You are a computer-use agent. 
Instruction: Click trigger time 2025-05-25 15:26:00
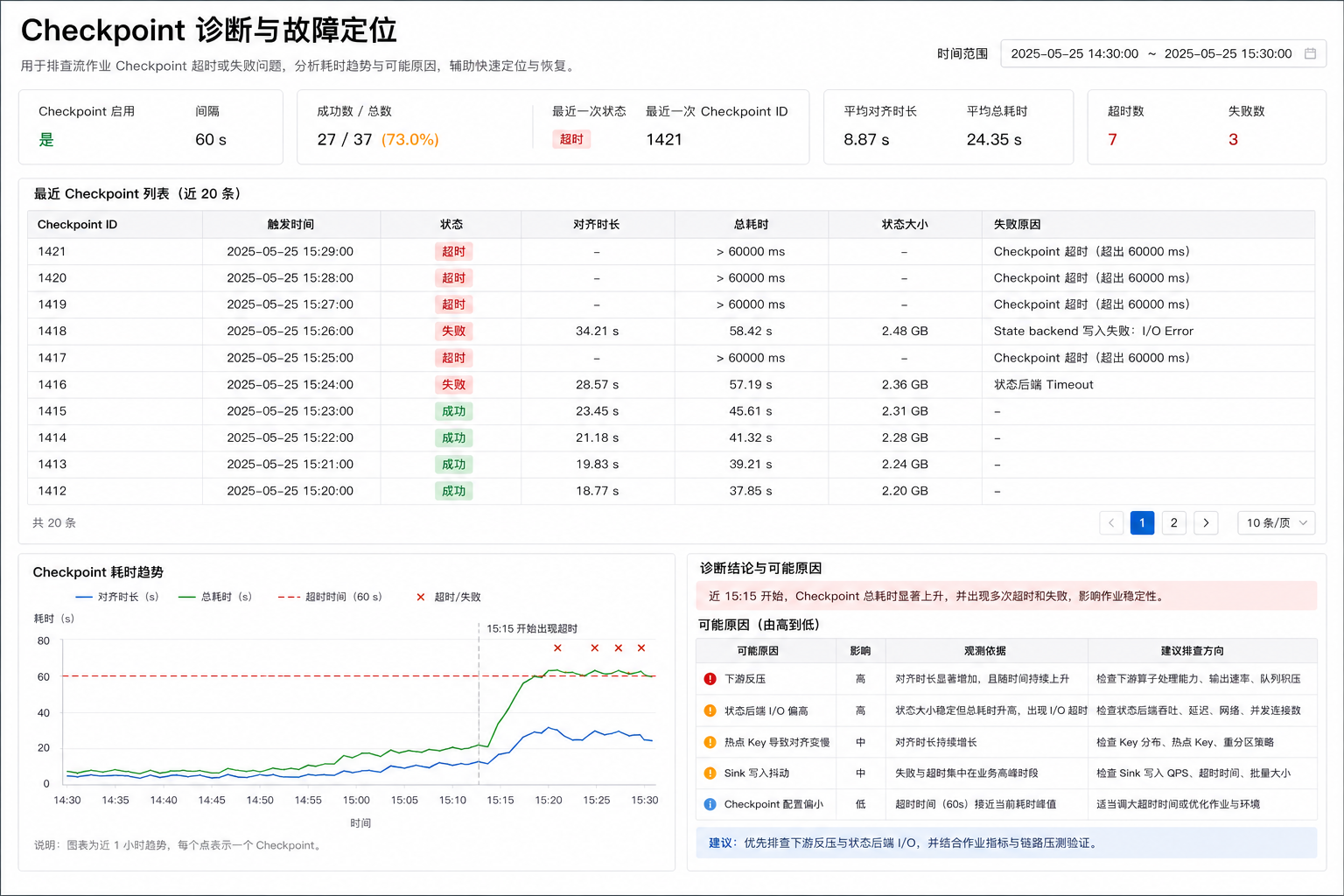290,332
